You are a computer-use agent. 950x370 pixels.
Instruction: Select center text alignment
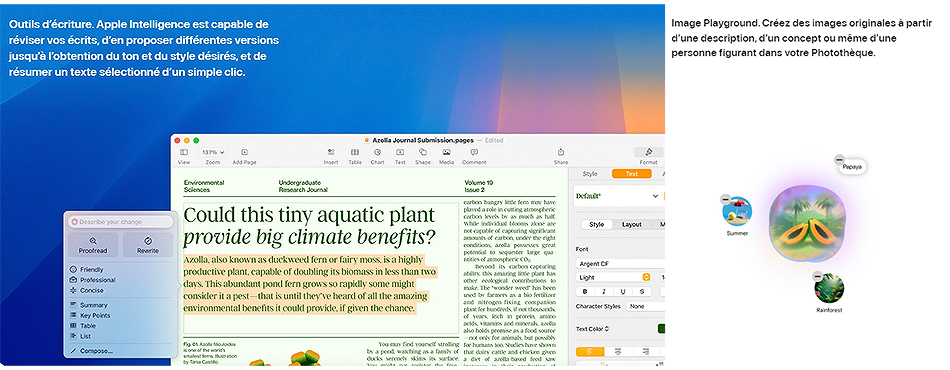[x=618, y=351]
